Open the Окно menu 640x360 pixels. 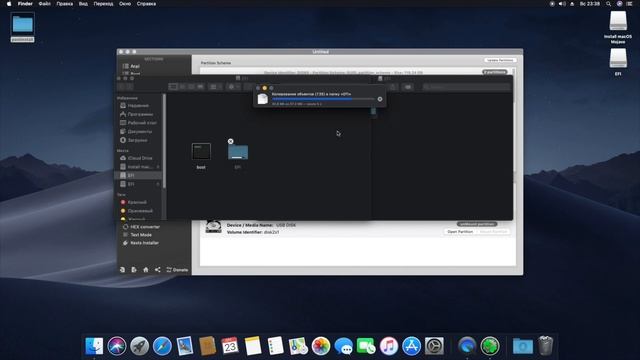(125, 4)
